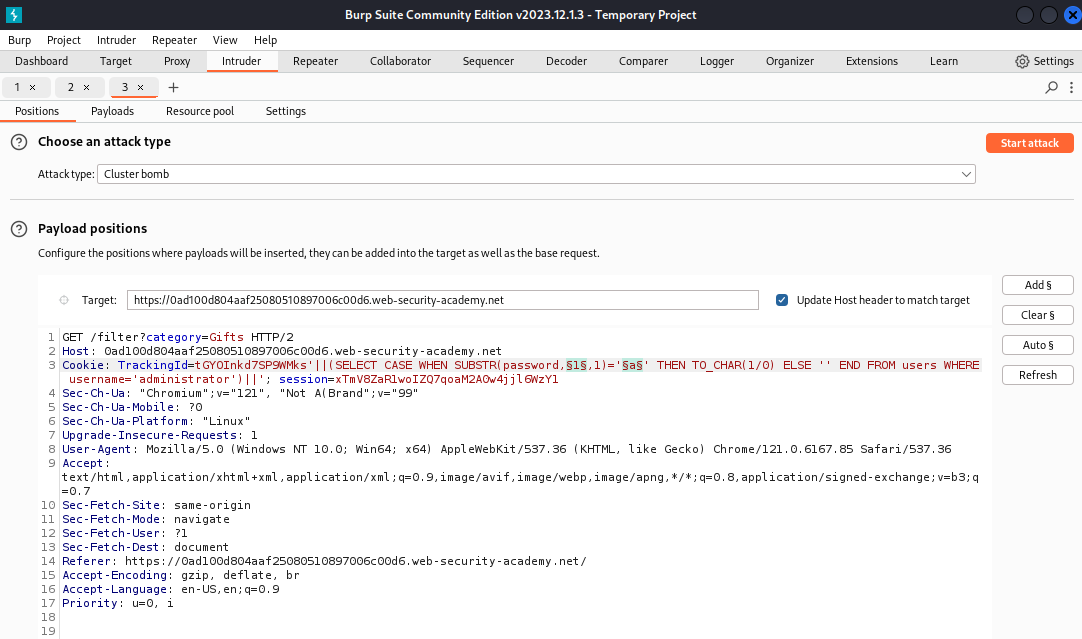Click the Upgrade-Insecure-Requests header line

coord(159,435)
